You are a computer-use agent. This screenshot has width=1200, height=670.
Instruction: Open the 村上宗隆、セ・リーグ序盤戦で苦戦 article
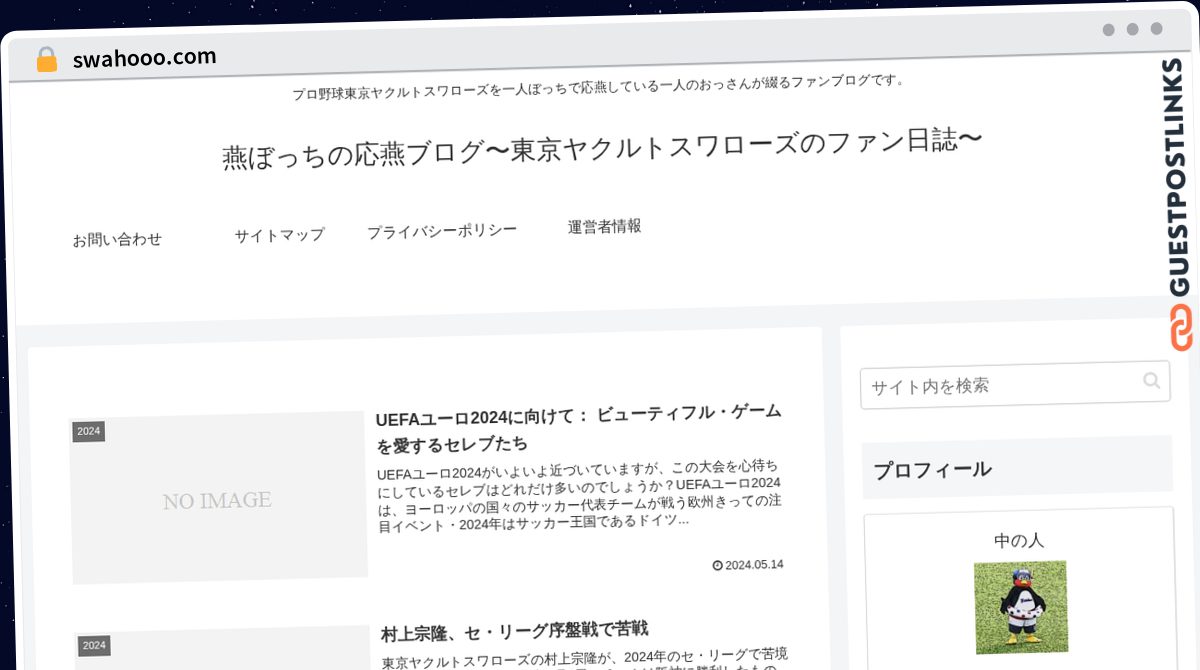click(x=515, y=631)
